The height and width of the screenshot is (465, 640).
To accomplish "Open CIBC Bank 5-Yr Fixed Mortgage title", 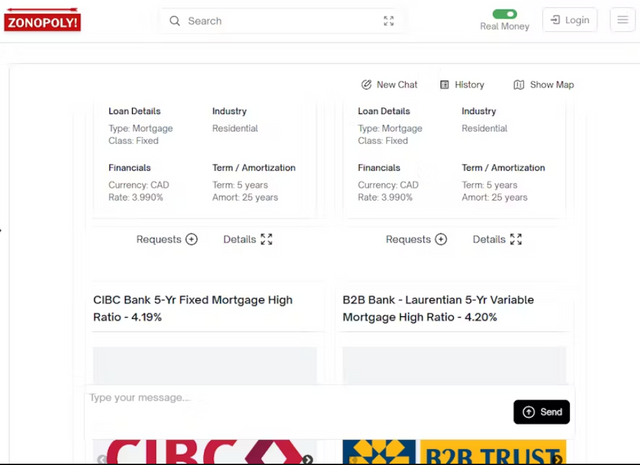I will [193, 308].
